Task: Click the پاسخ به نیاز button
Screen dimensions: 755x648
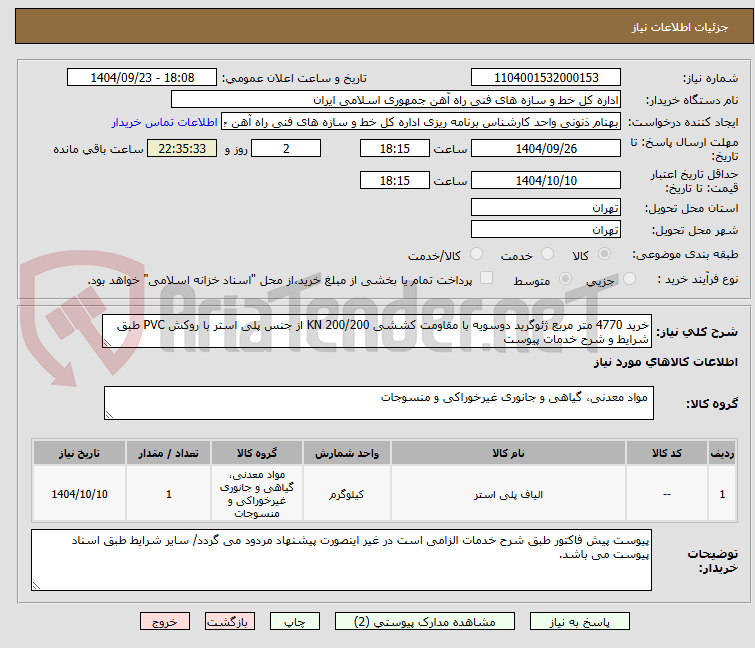Action: (580, 622)
